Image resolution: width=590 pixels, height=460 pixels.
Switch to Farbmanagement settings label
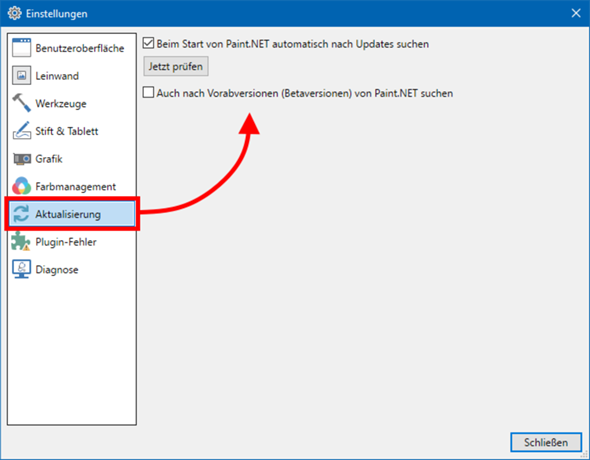[76, 187]
